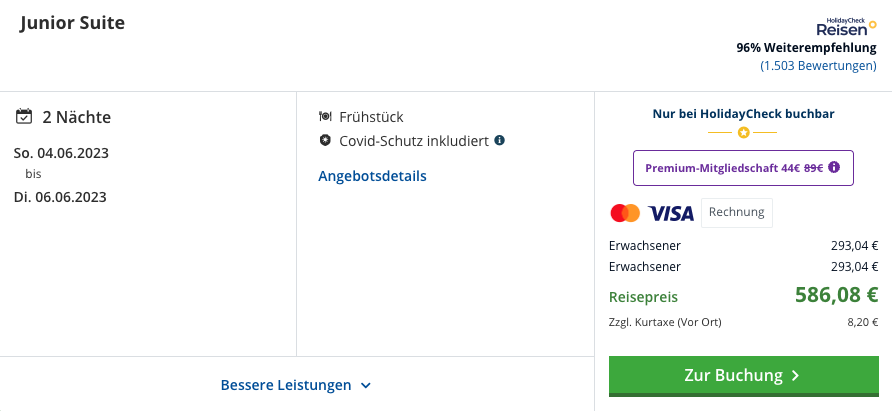Click the So. 04.06.2023 start date
The image size is (892, 411).
coord(61,153)
